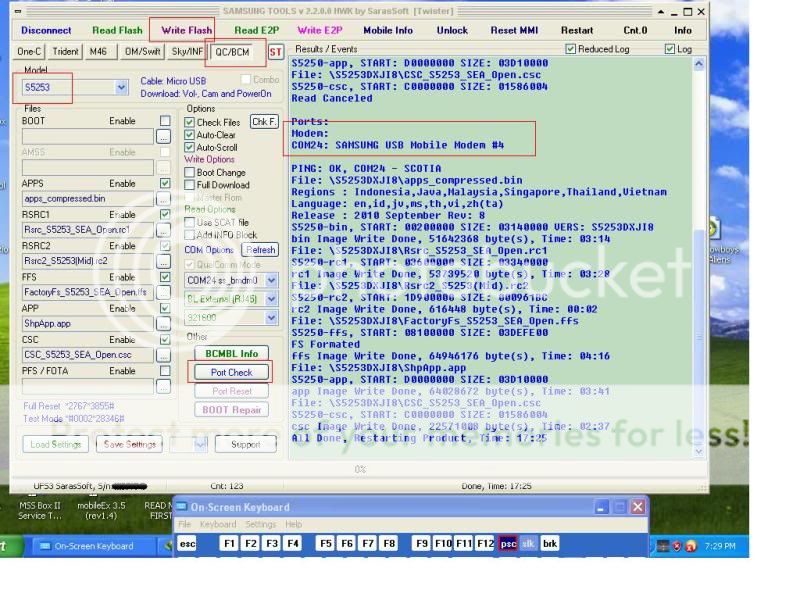Browse for the RSRC2 file

(x=163, y=262)
